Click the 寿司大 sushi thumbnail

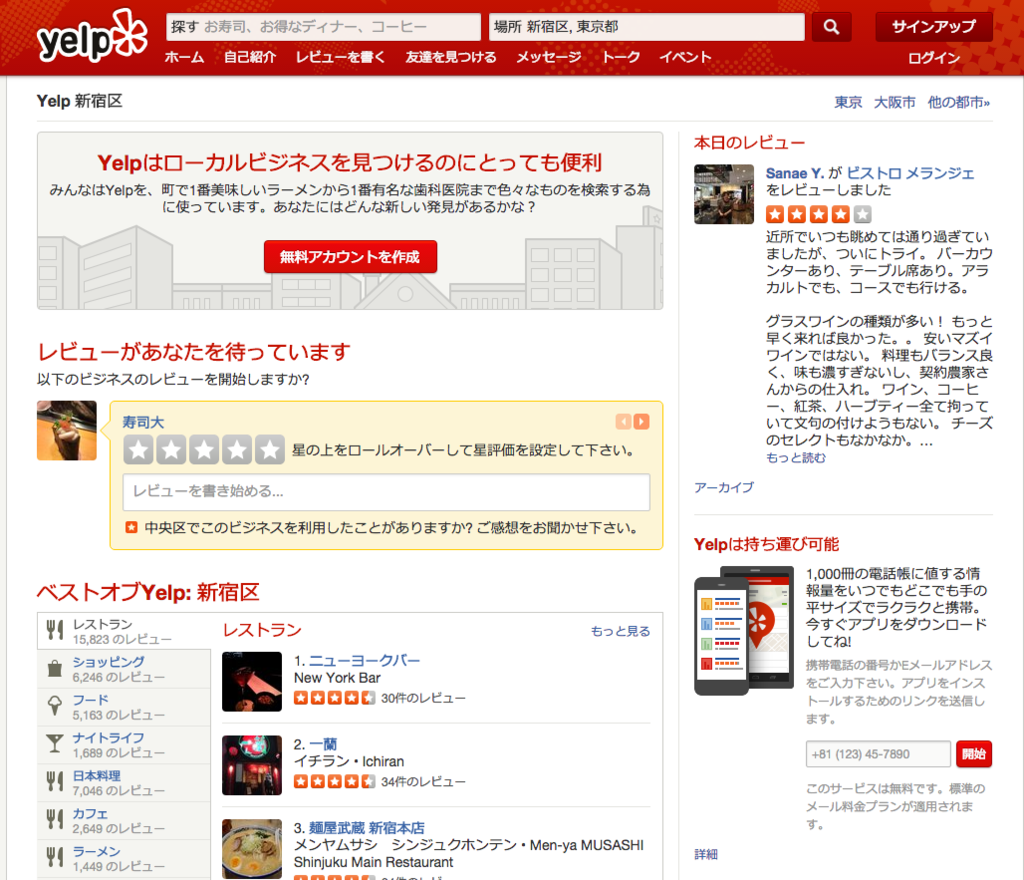point(67,431)
